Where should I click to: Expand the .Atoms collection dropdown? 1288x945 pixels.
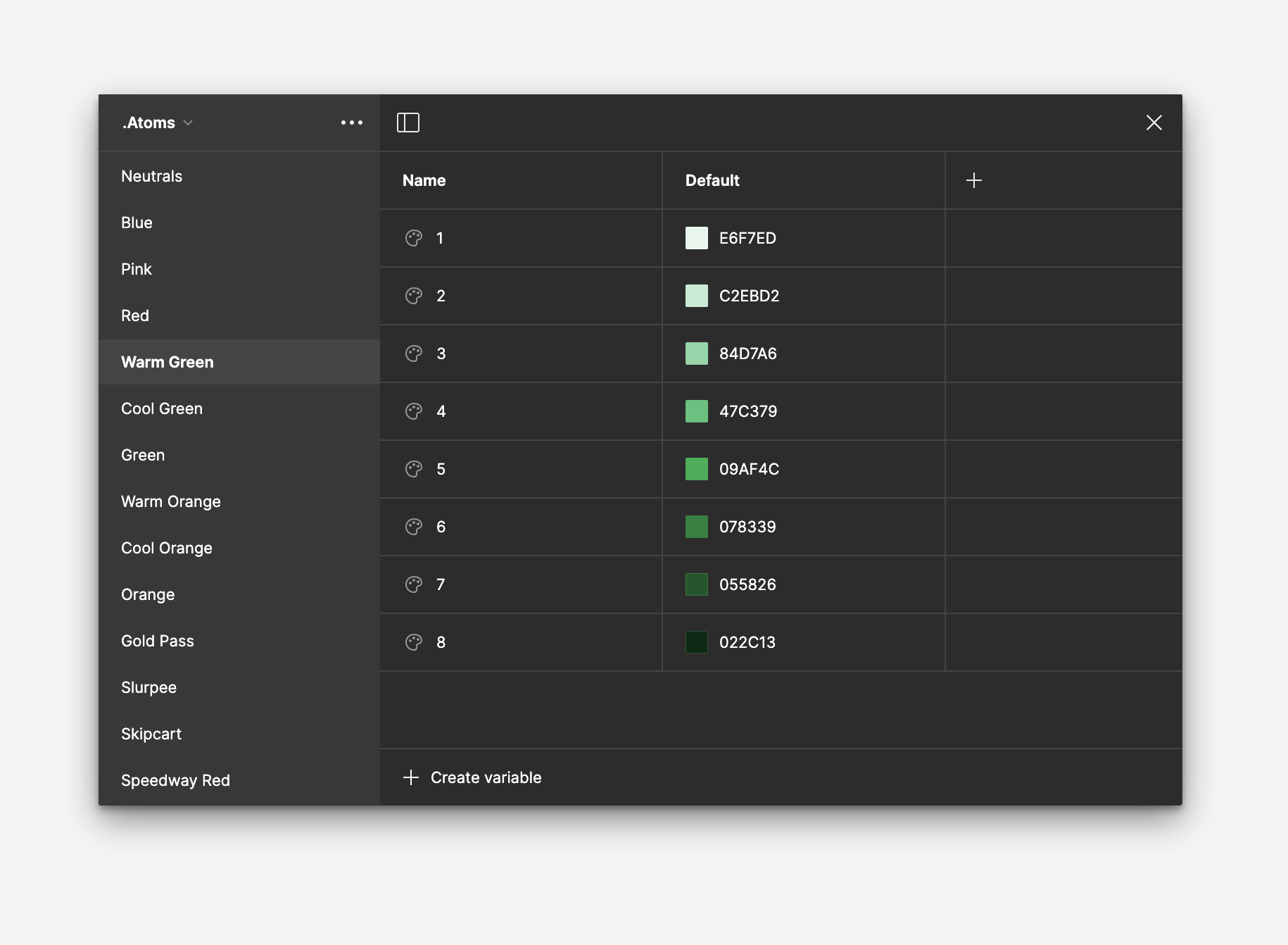click(158, 123)
